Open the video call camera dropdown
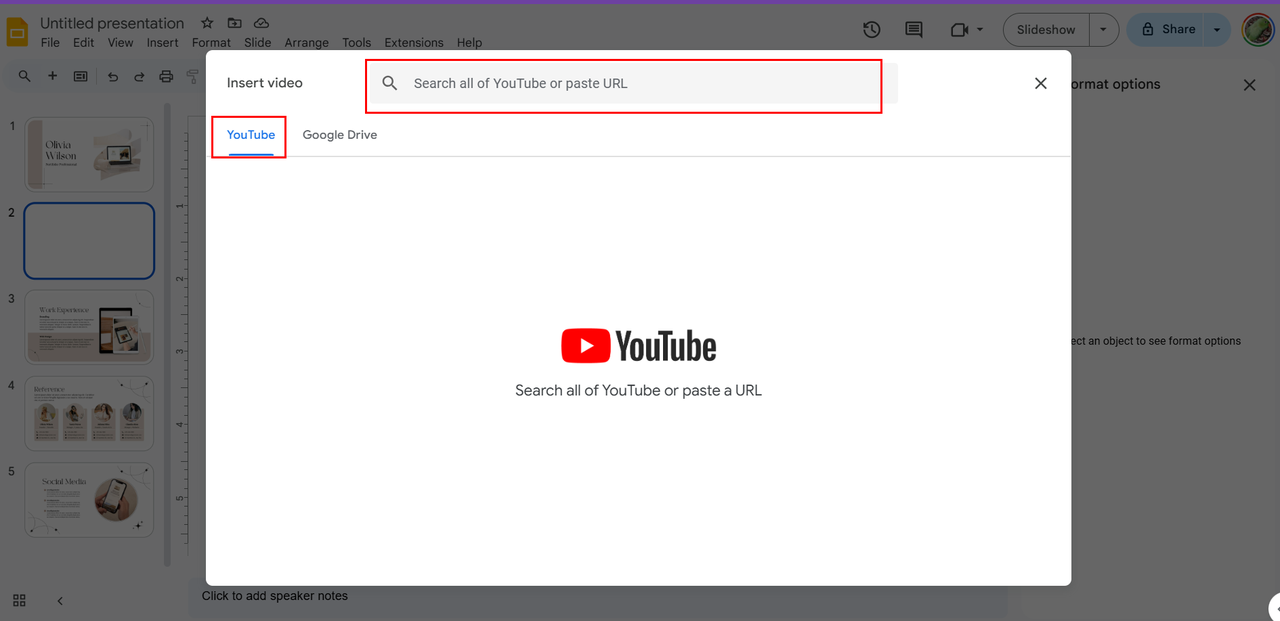The image size is (1280, 621). tap(966, 30)
